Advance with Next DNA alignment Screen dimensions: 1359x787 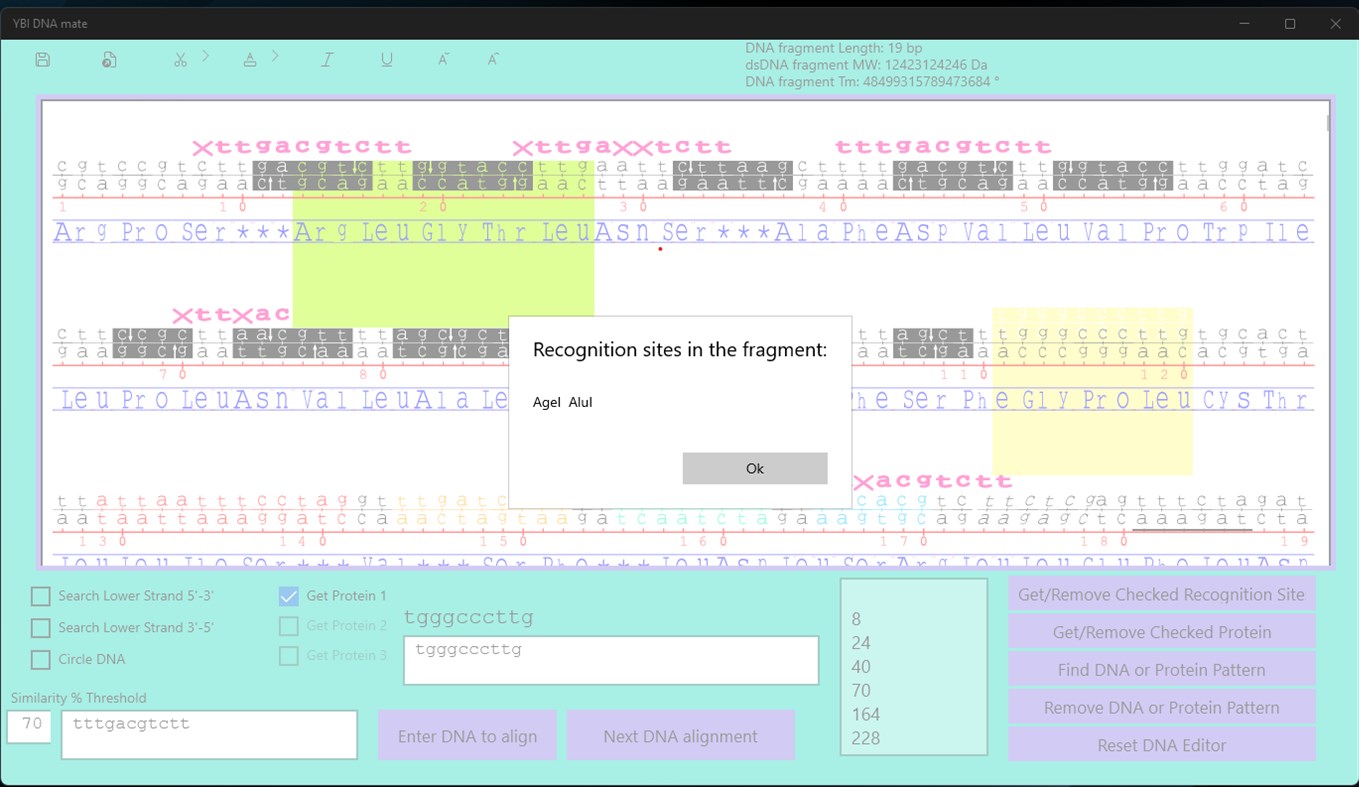tap(680, 734)
